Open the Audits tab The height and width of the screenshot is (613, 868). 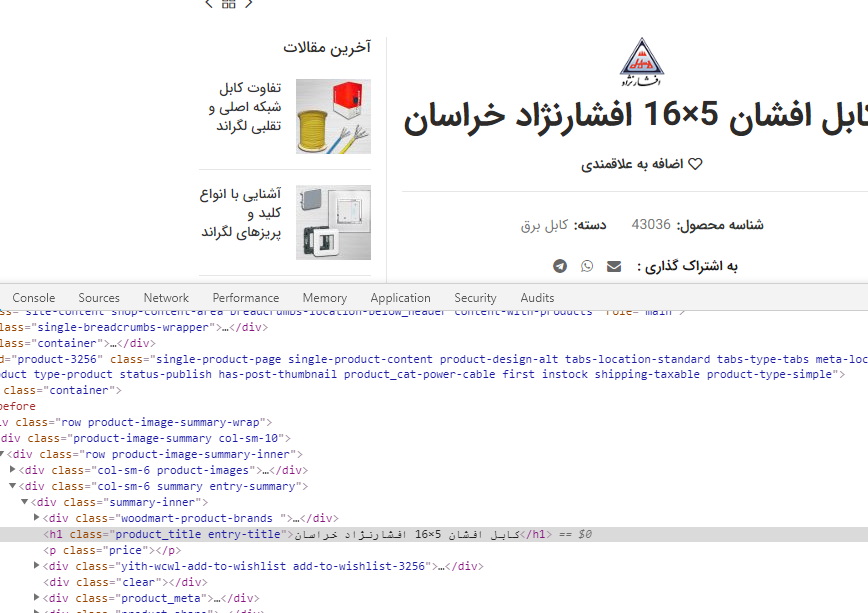(537, 298)
